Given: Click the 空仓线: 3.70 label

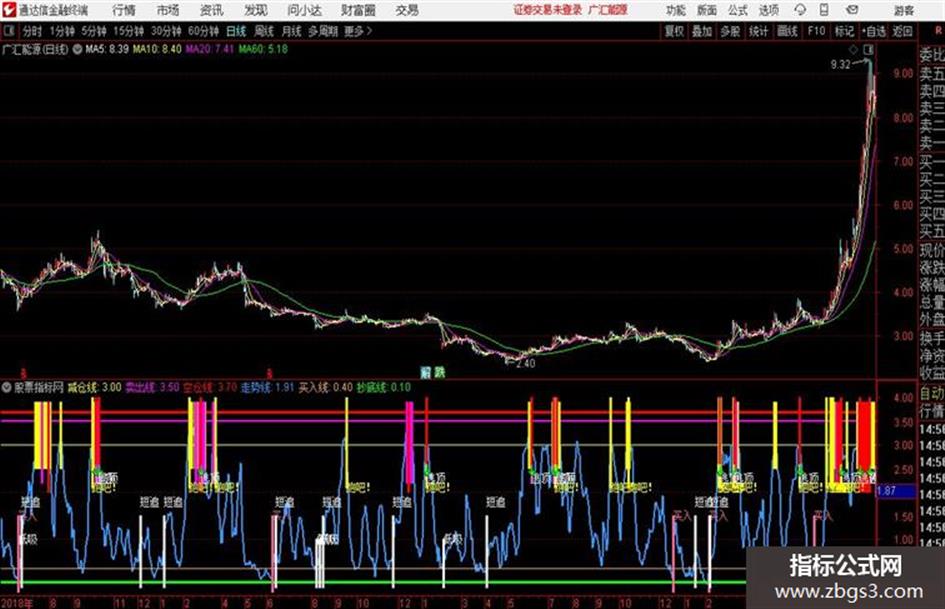Looking at the screenshot, I should coord(210,388).
